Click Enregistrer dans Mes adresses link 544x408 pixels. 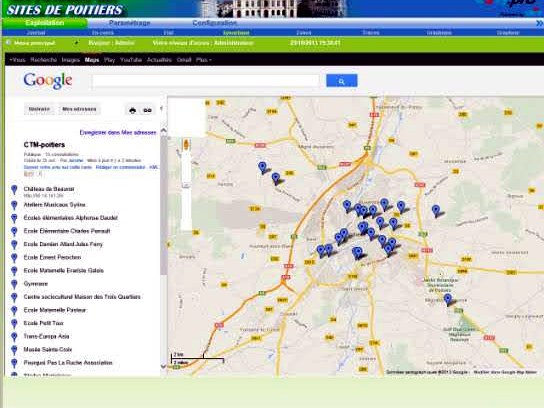coord(118,133)
